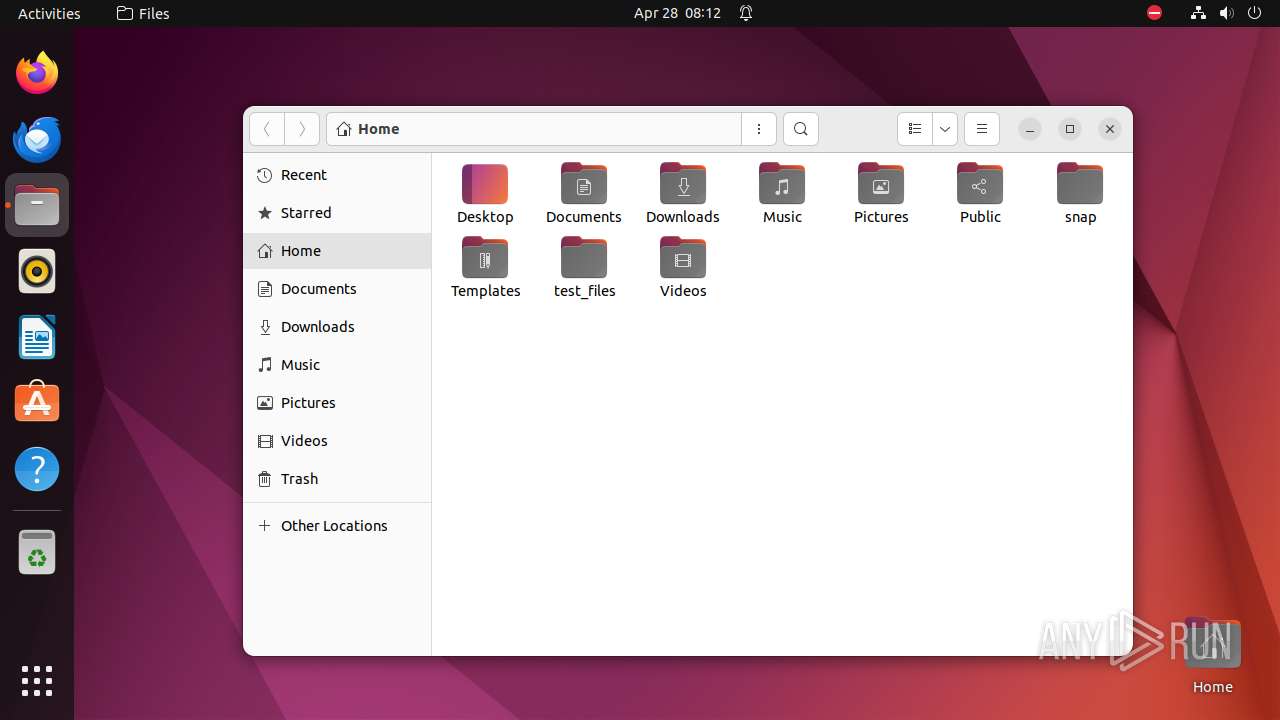
Task: Open Ubuntu Software from the dock
Action: pyautogui.click(x=37, y=403)
